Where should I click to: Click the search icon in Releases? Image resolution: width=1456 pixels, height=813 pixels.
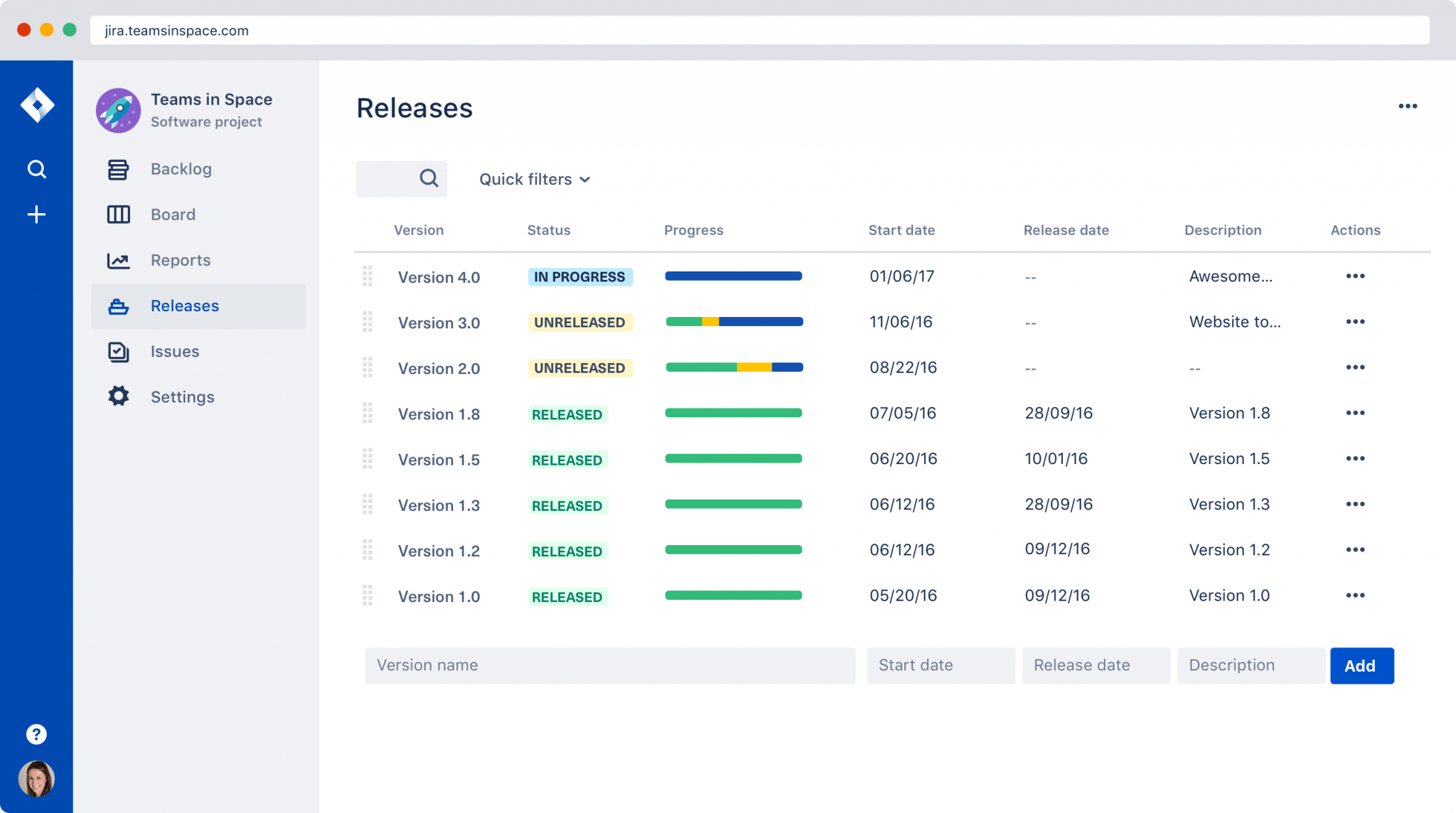[x=429, y=178]
